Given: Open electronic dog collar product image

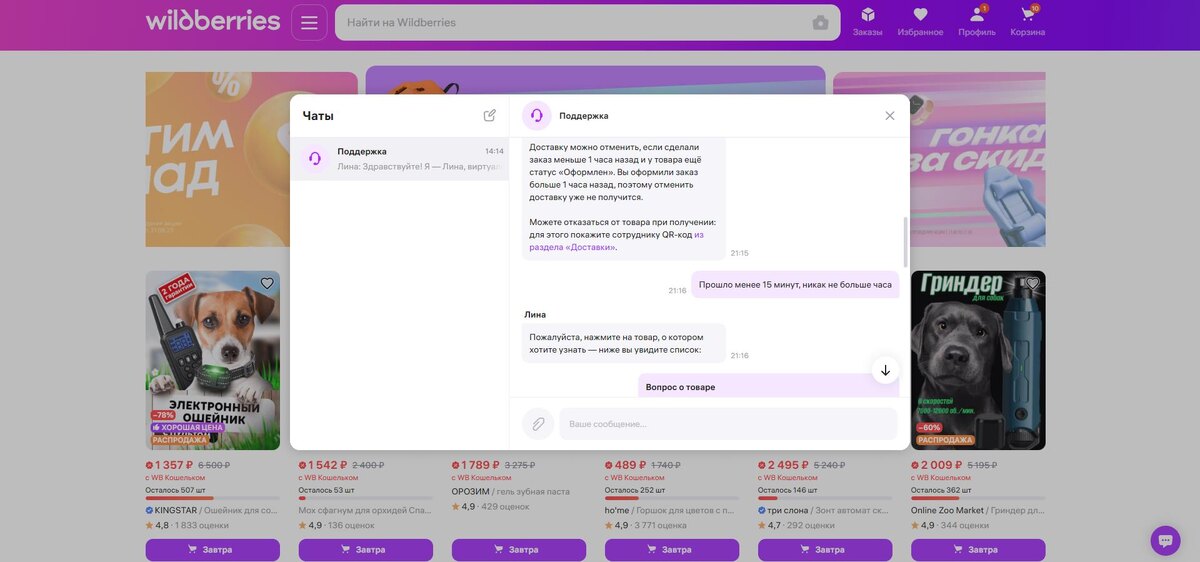Looking at the screenshot, I should tap(213, 360).
